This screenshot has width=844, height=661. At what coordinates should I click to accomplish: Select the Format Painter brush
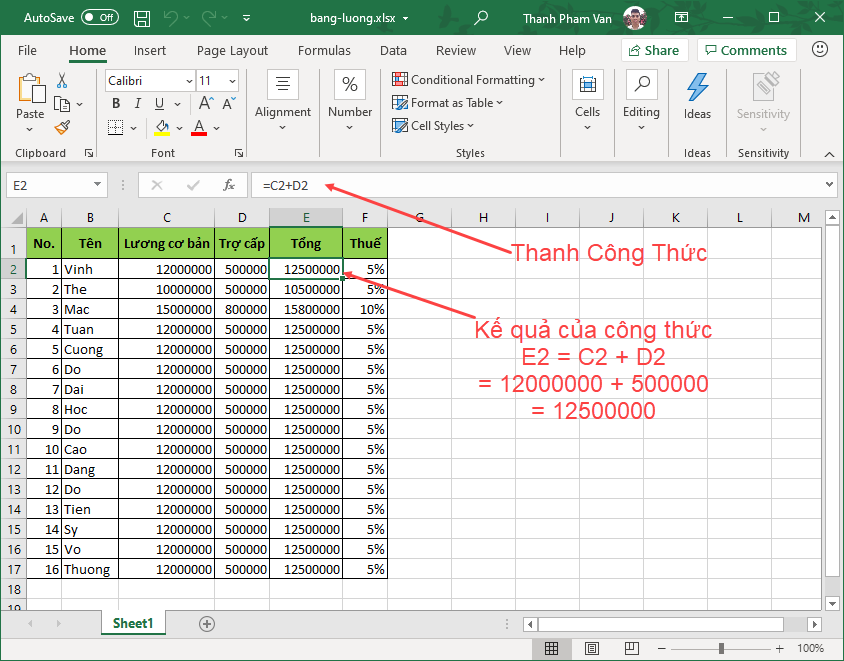(x=62, y=128)
